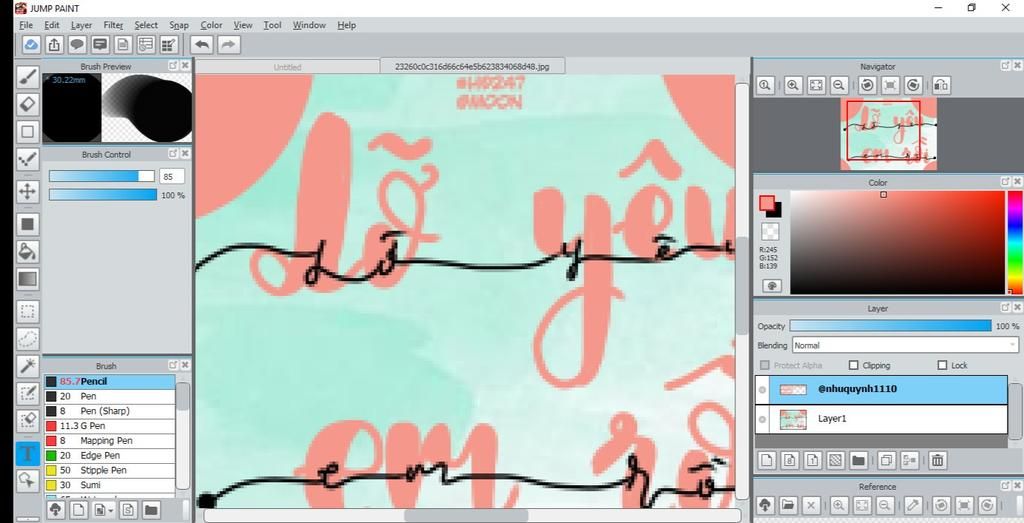This screenshot has height=523, width=1024.
Task: Open file in Reference panel
Action: coord(788,505)
